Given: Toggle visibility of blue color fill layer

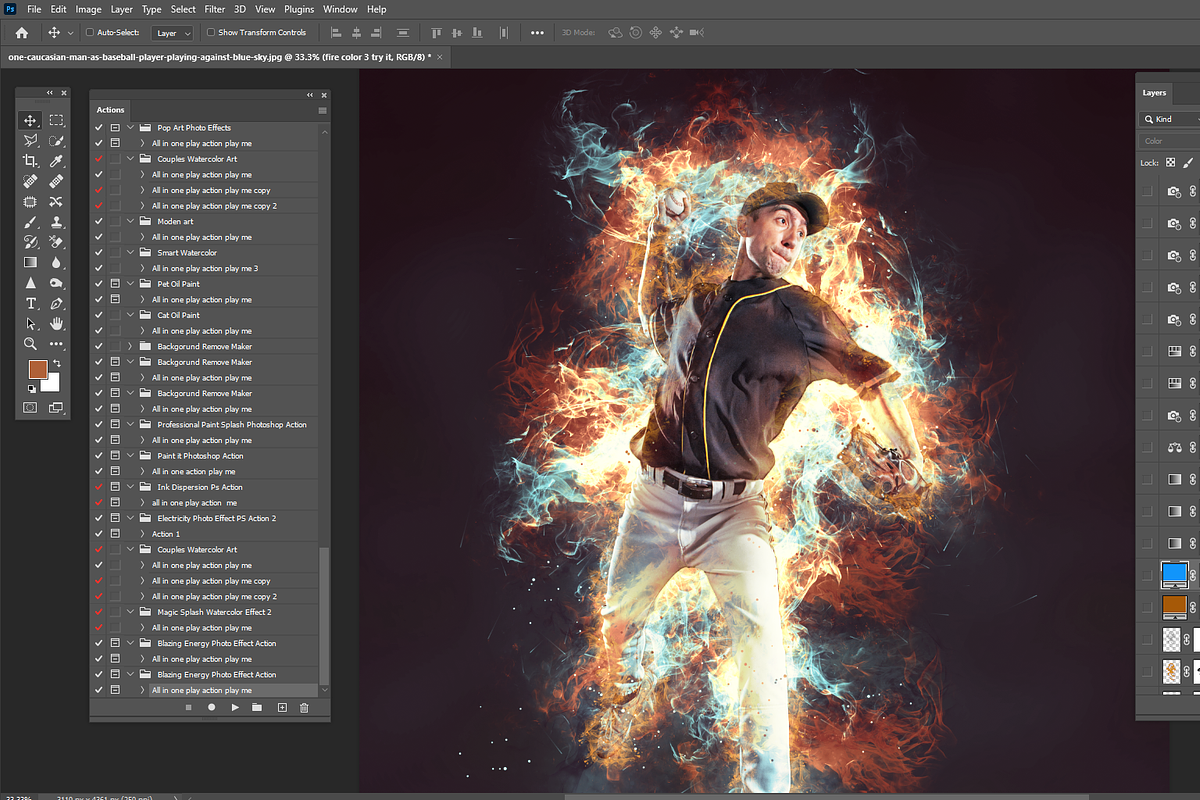Looking at the screenshot, I should click(x=1147, y=575).
